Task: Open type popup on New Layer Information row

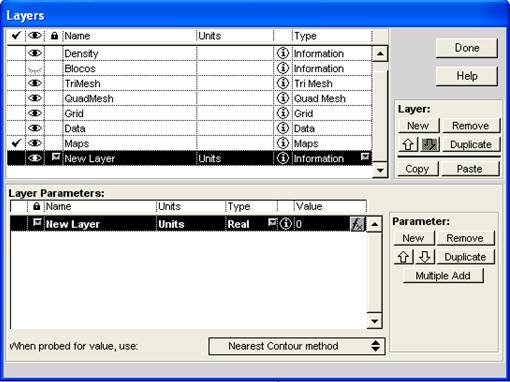Action: tap(365, 157)
